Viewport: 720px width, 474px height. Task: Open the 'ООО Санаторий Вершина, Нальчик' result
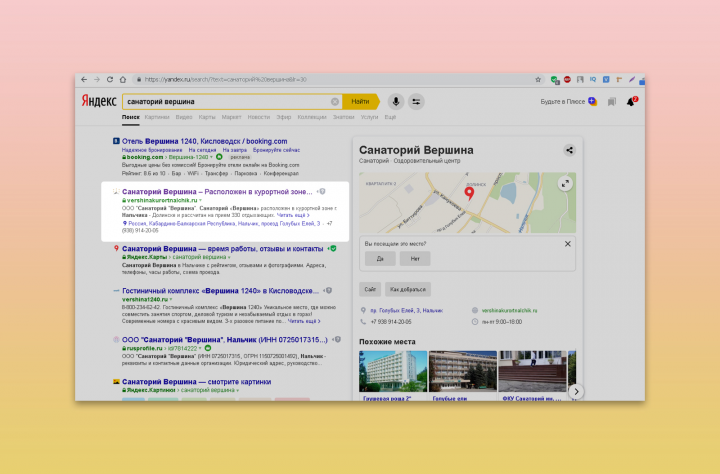225,339
